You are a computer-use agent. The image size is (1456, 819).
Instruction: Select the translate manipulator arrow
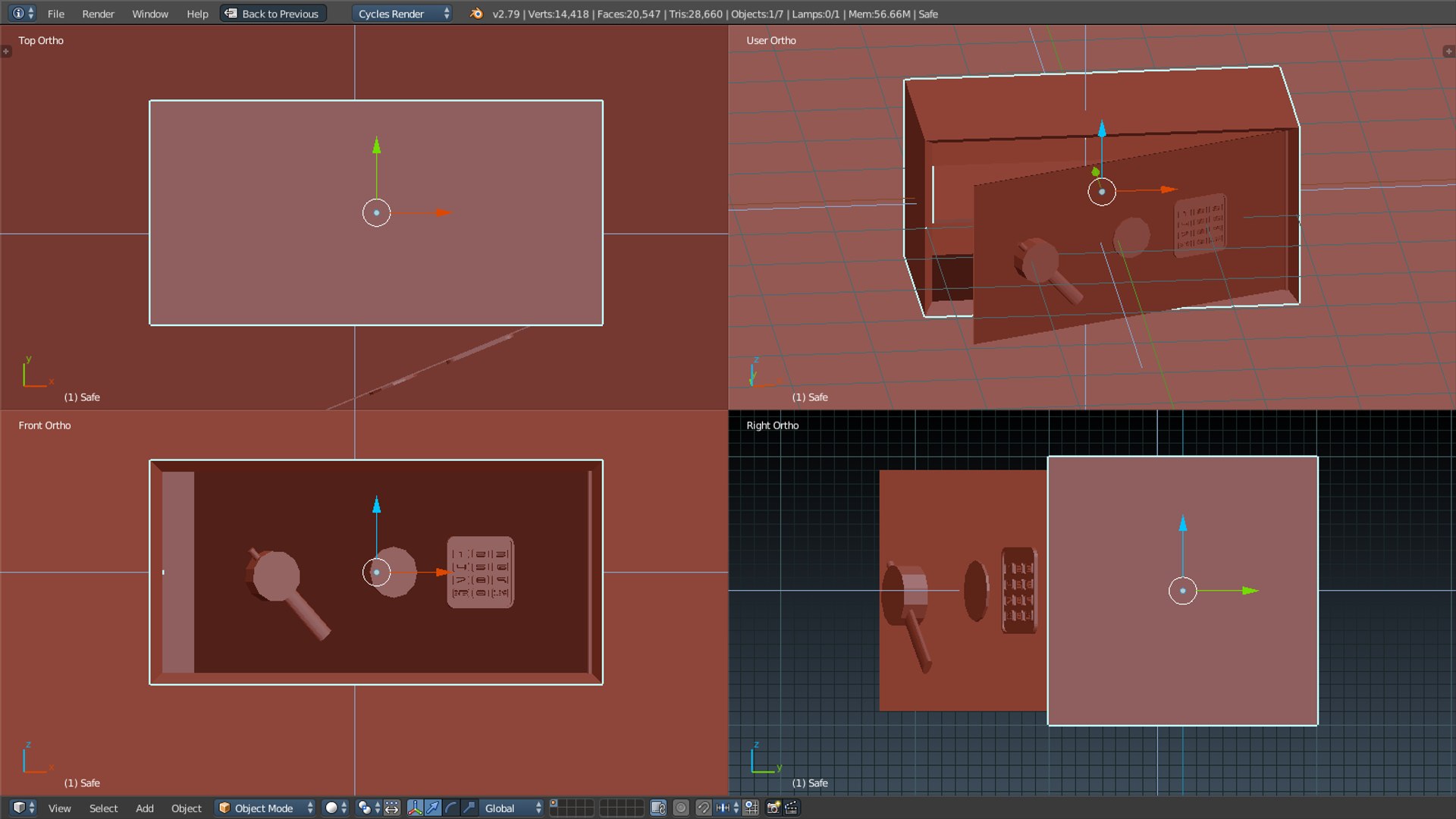click(x=433, y=808)
